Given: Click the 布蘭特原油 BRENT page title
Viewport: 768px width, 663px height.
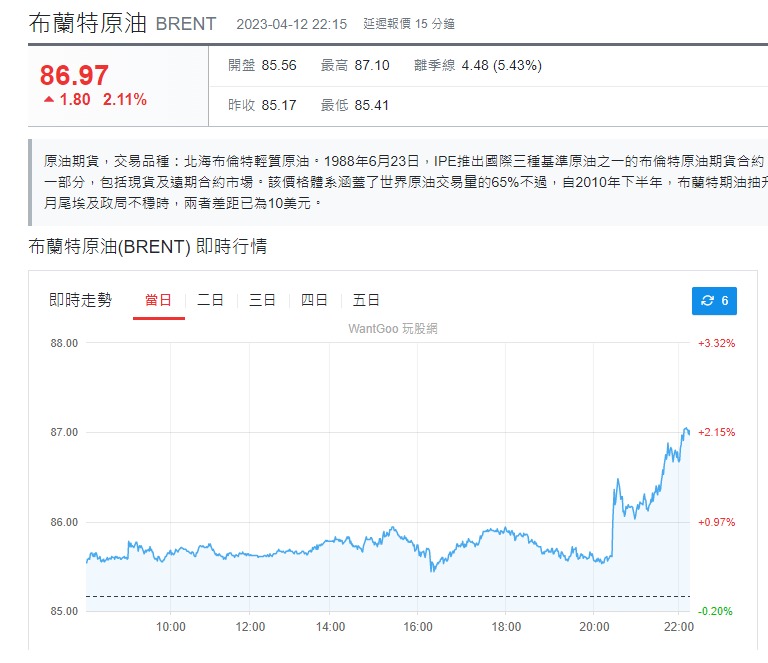Looking at the screenshot, I should [x=122, y=24].
